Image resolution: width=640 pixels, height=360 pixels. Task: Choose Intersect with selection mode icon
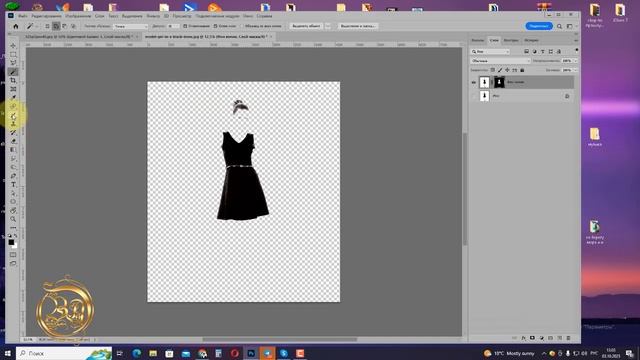pyautogui.click(x=73, y=26)
